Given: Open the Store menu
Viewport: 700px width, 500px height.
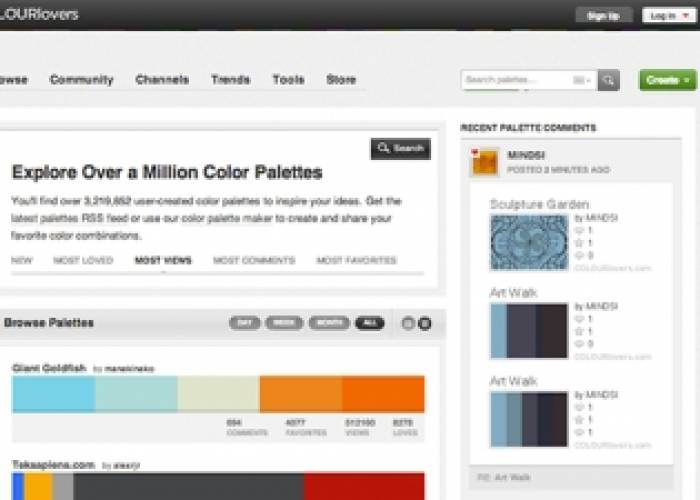Looking at the screenshot, I should pyautogui.click(x=341, y=80).
